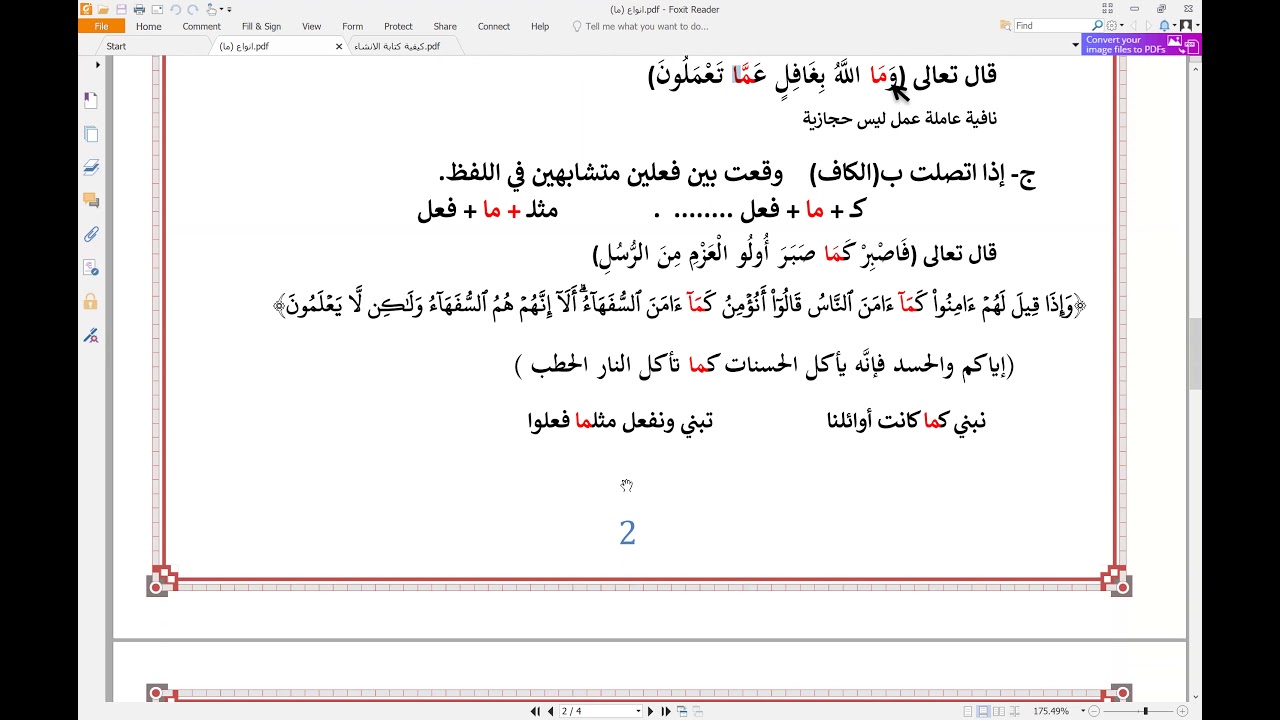Open the Digital Signatures panel icon
This screenshot has height=720, width=1280.
(91, 268)
